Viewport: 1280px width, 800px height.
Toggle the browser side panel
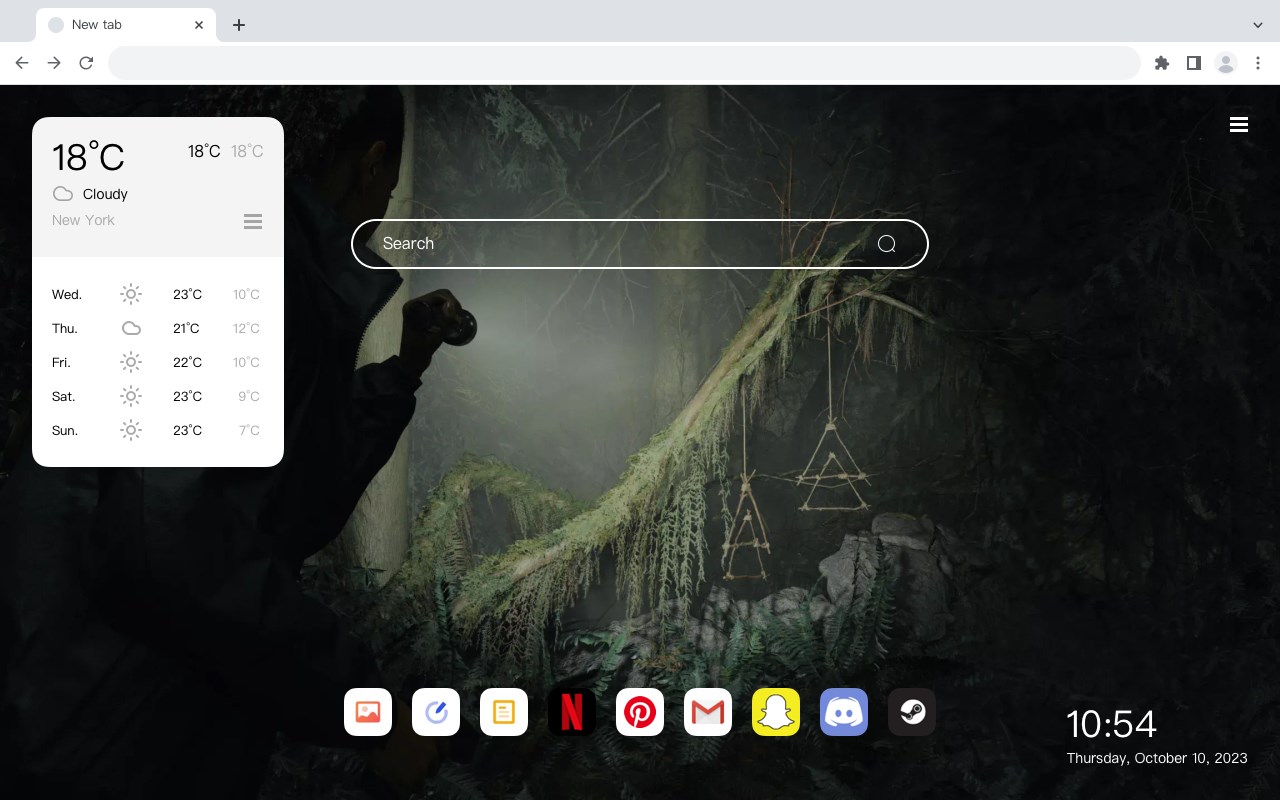coord(1193,63)
